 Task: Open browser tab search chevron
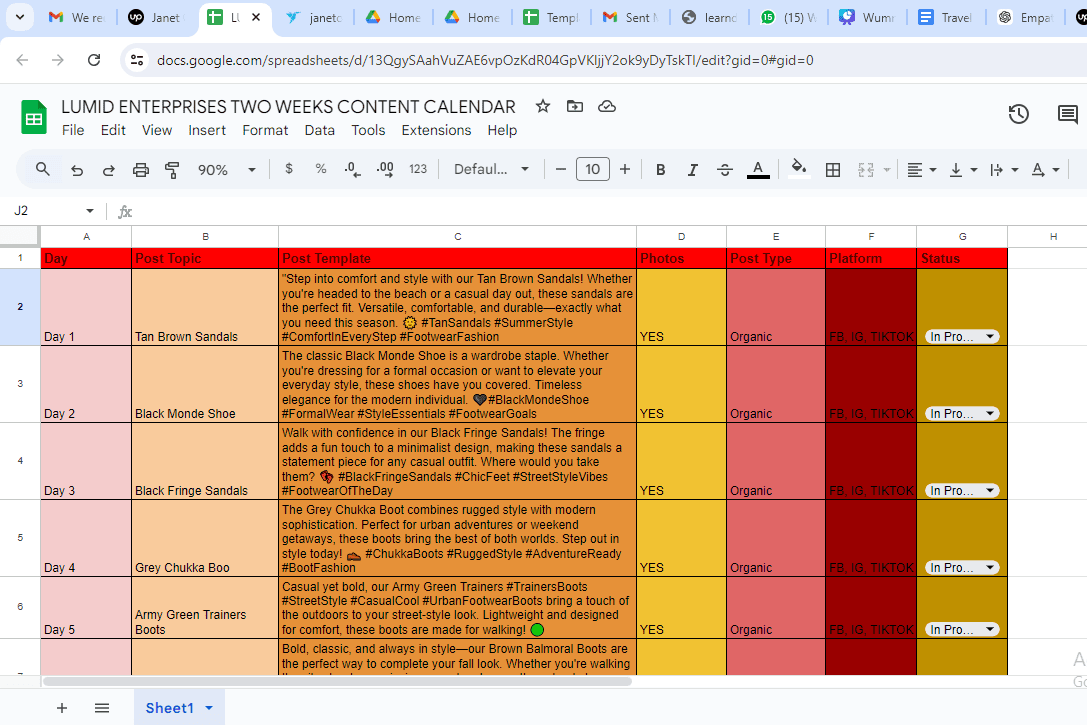(x=20, y=17)
